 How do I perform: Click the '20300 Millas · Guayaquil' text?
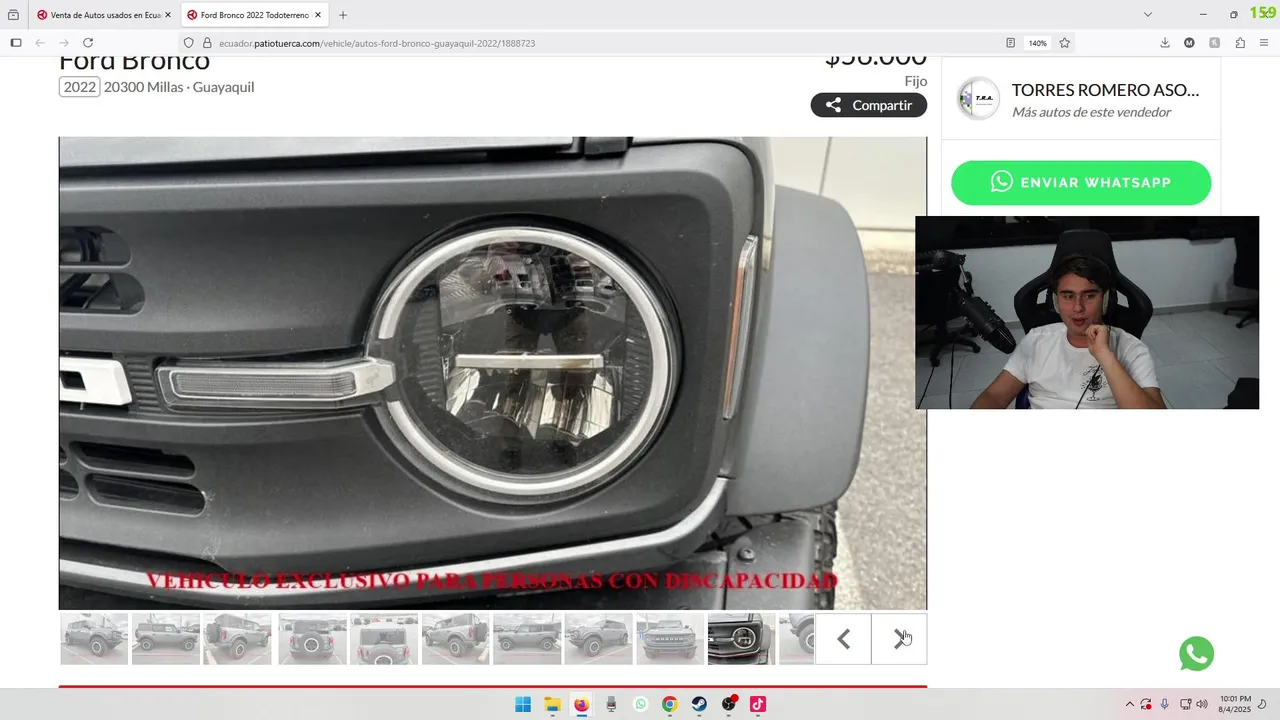pos(179,87)
